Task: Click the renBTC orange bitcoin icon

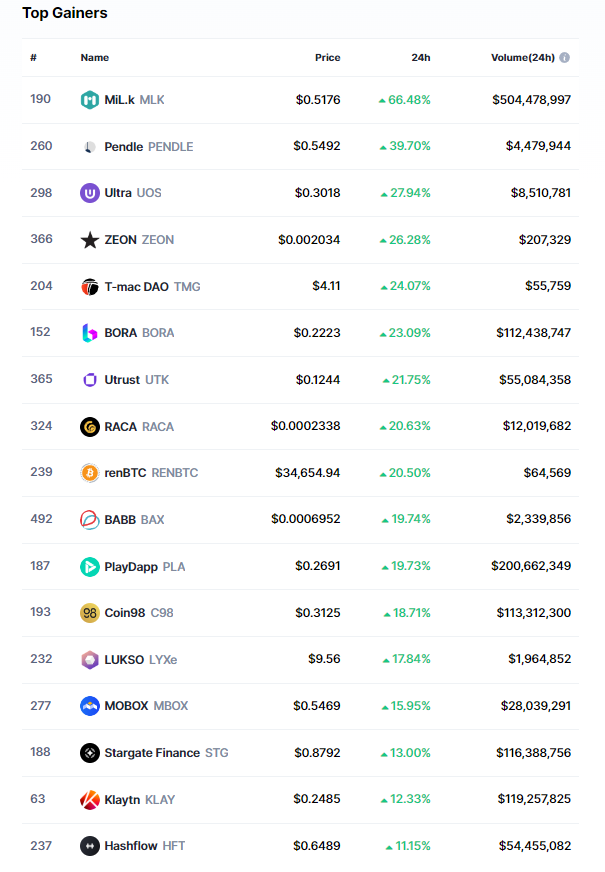Action: coord(90,473)
